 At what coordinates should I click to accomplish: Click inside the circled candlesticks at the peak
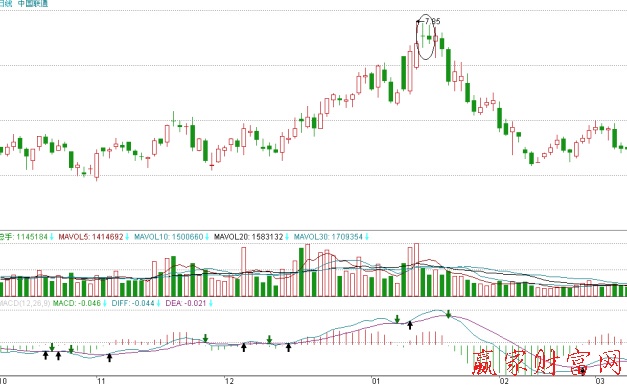pyautogui.click(x=425, y=38)
